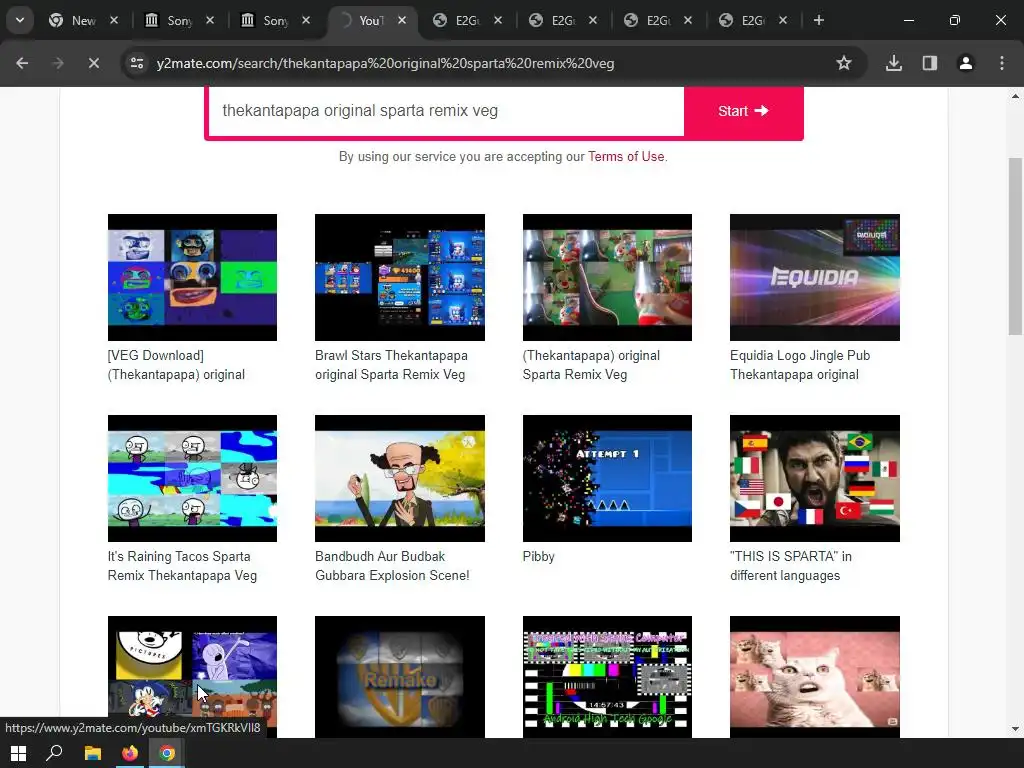Stop loading the page
The width and height of the screenshot is (1024, 768).
93,63
